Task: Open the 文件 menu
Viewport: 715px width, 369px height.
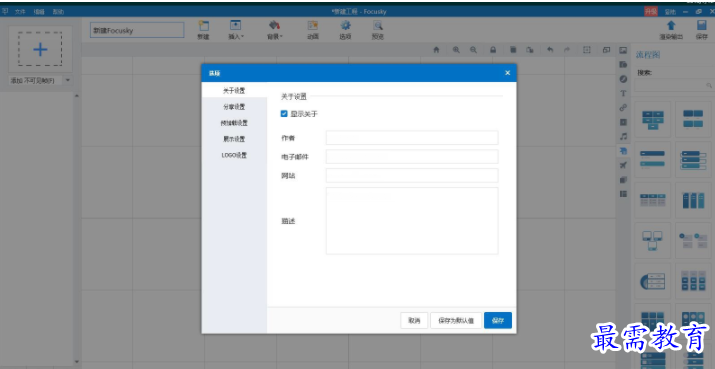Action: (x=20, y=12)
